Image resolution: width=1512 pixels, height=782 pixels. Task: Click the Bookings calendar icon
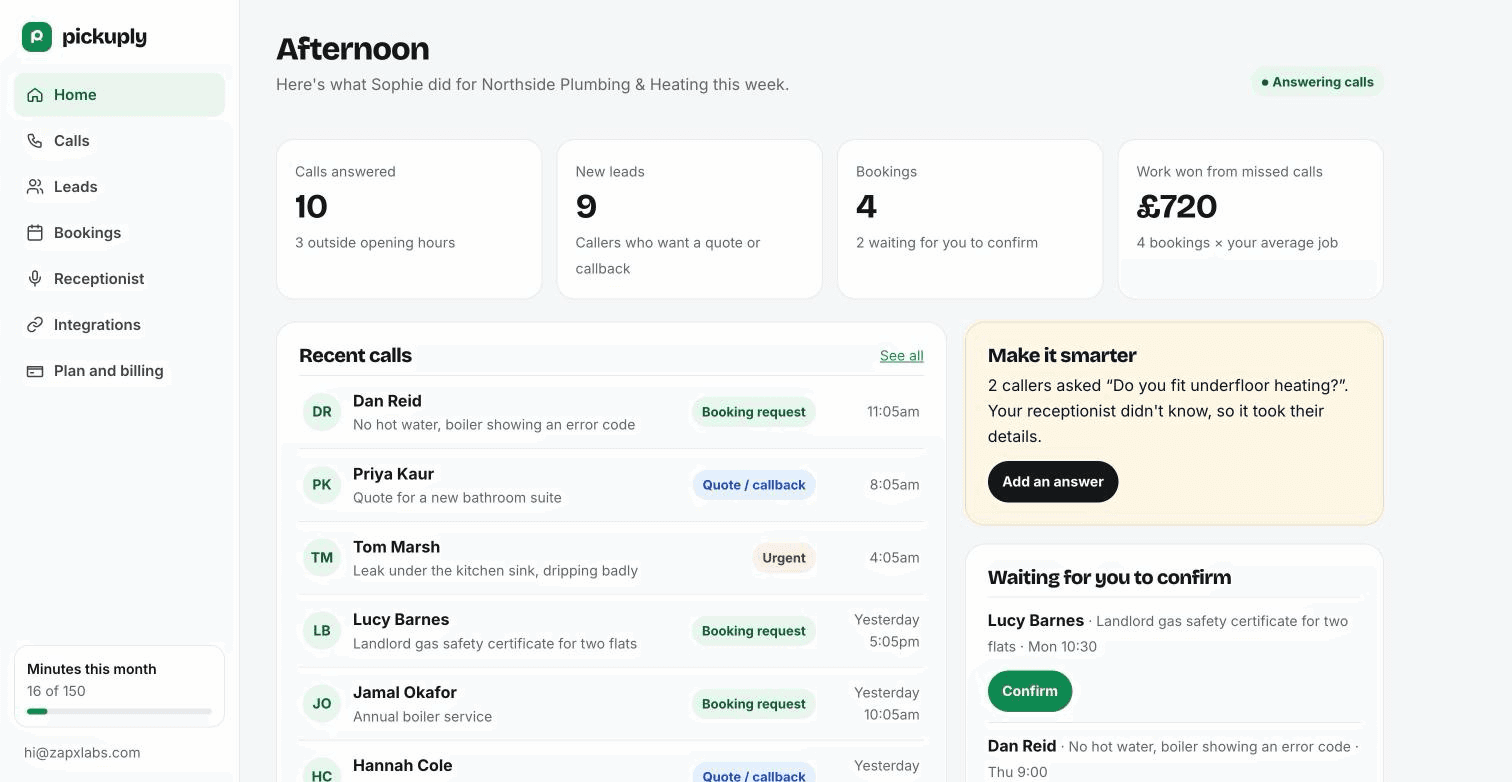35,233
